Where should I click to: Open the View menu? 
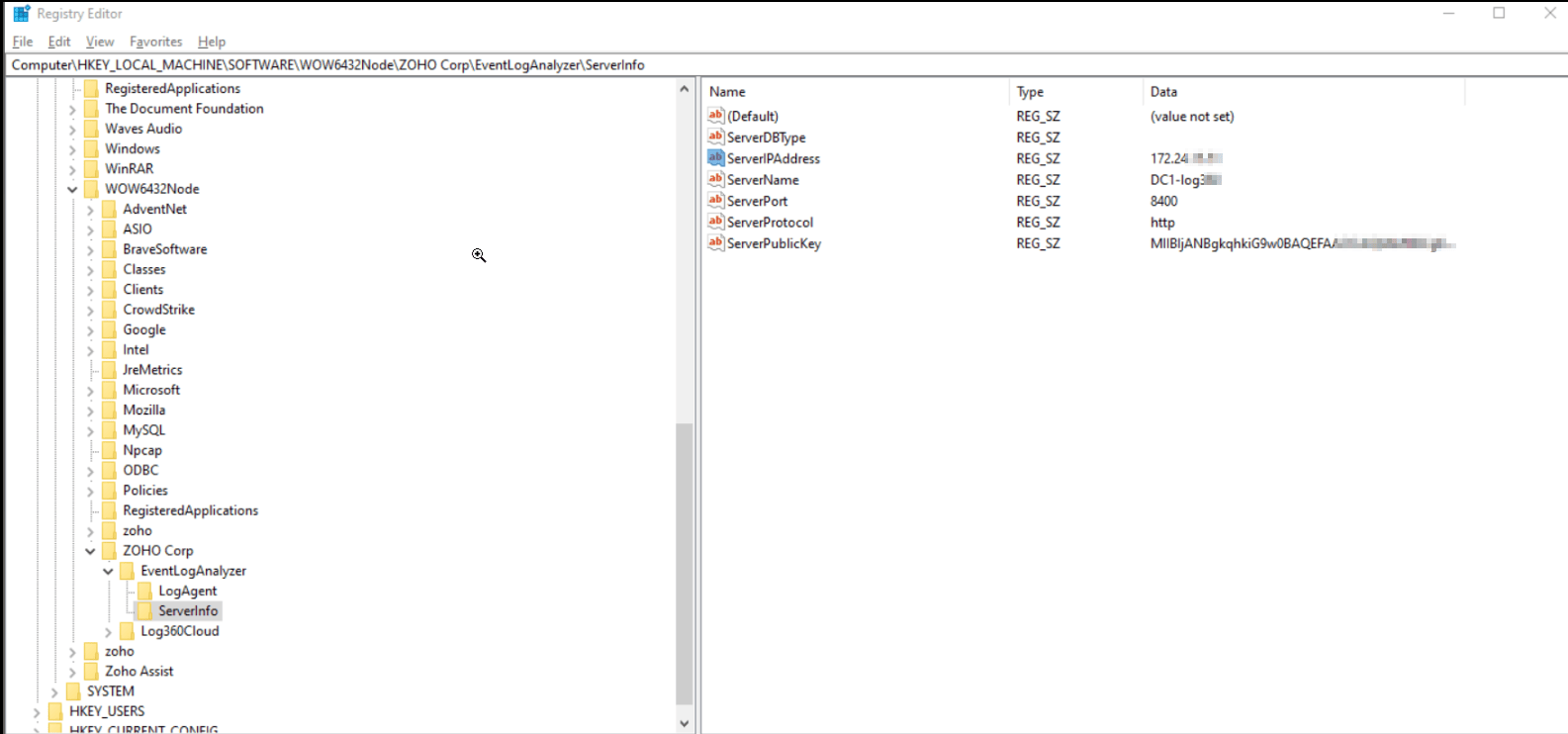point(100,42)
